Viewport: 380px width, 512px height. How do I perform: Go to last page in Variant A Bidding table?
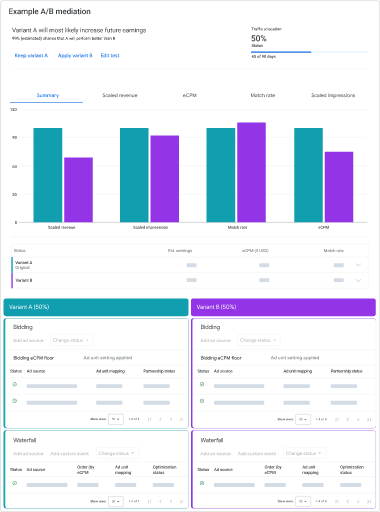coord(181,419)
